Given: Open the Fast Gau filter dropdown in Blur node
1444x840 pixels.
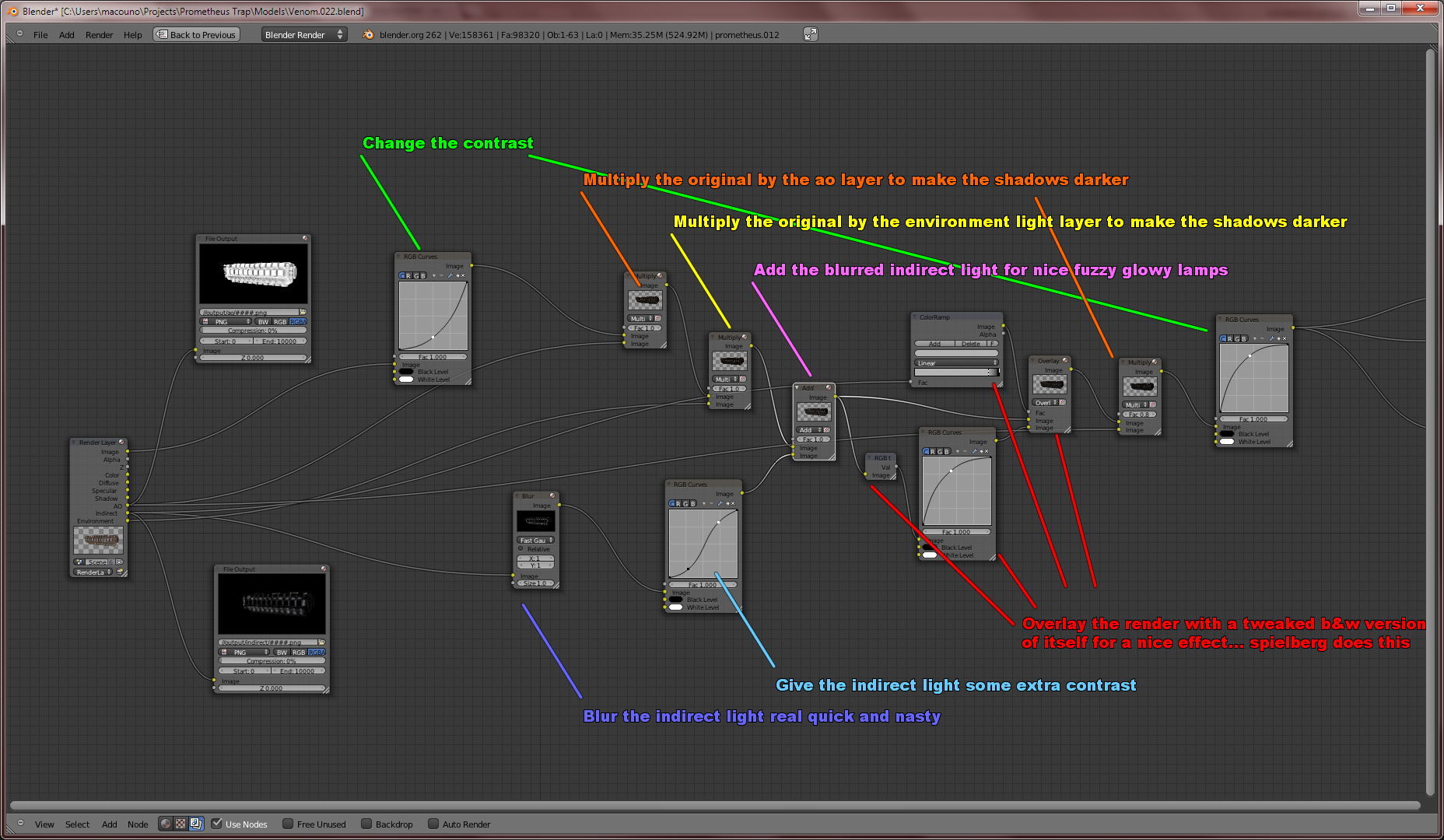Looking at the screenshot, I should pyautogui.click(x=536, y=540).
